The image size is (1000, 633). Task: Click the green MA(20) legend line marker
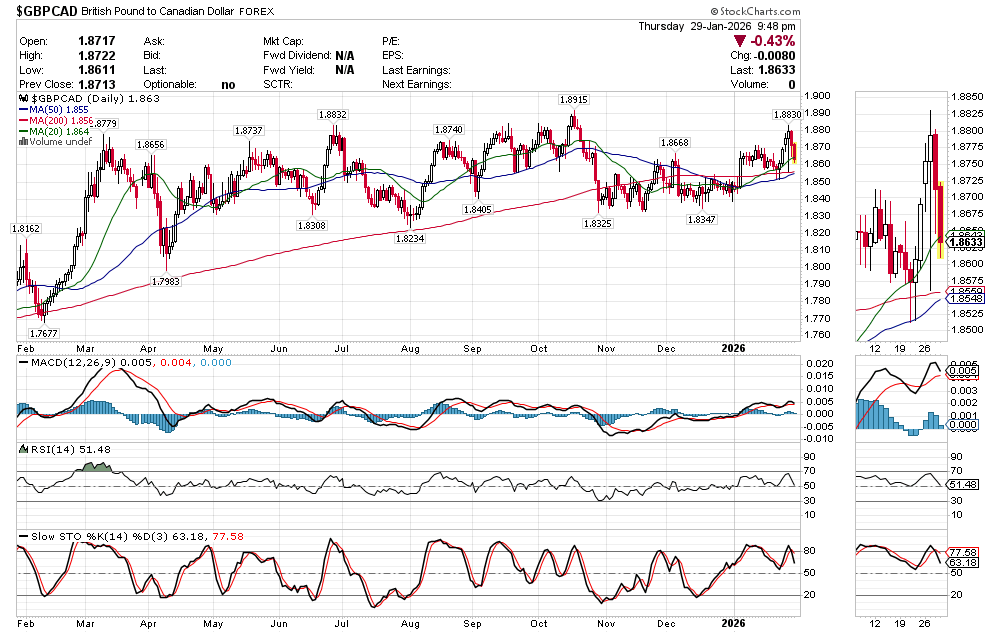tap(25, 132)
